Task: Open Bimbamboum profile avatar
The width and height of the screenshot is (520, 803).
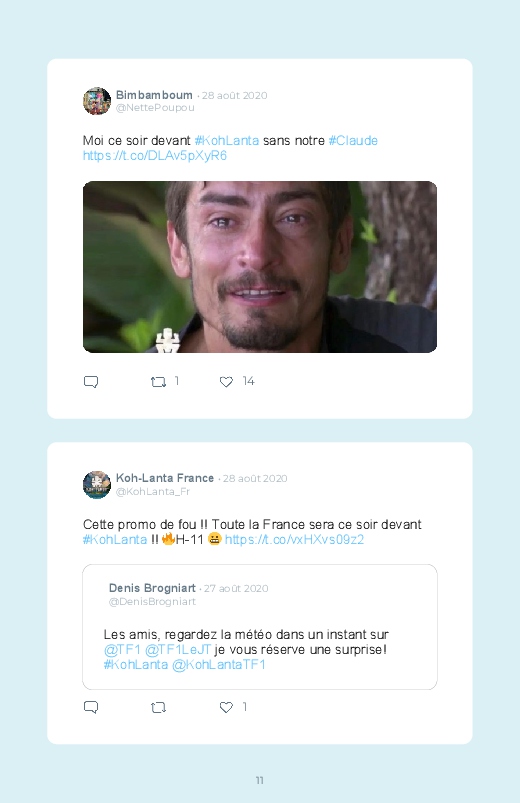Action: coord(97,101)
